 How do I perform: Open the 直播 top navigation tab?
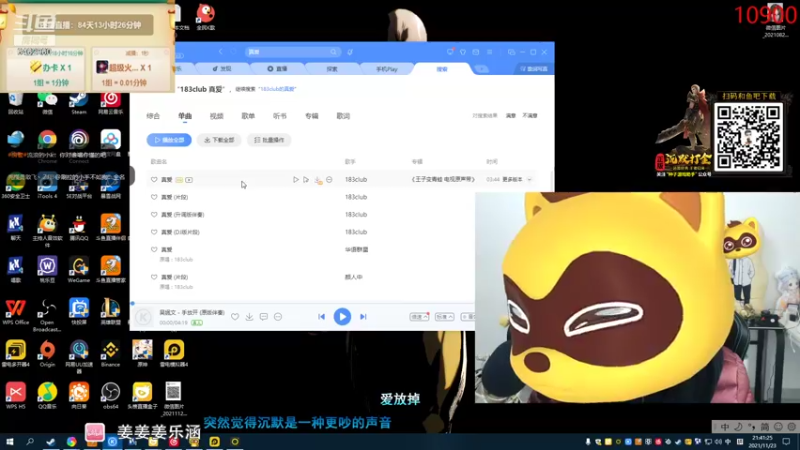[x=278, y=69]
